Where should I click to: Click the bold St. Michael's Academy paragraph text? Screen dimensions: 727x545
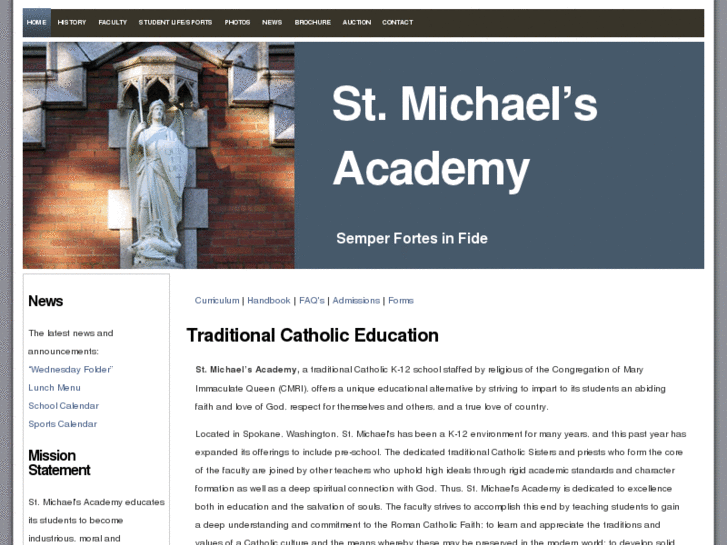247,370
